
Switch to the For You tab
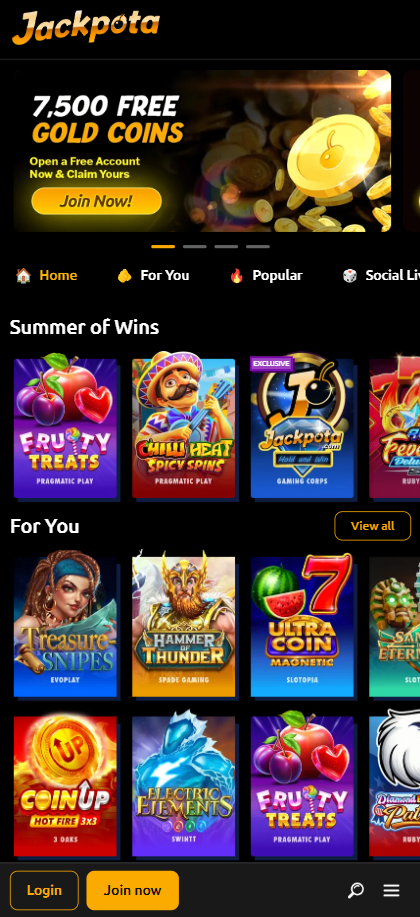[164, 275]
